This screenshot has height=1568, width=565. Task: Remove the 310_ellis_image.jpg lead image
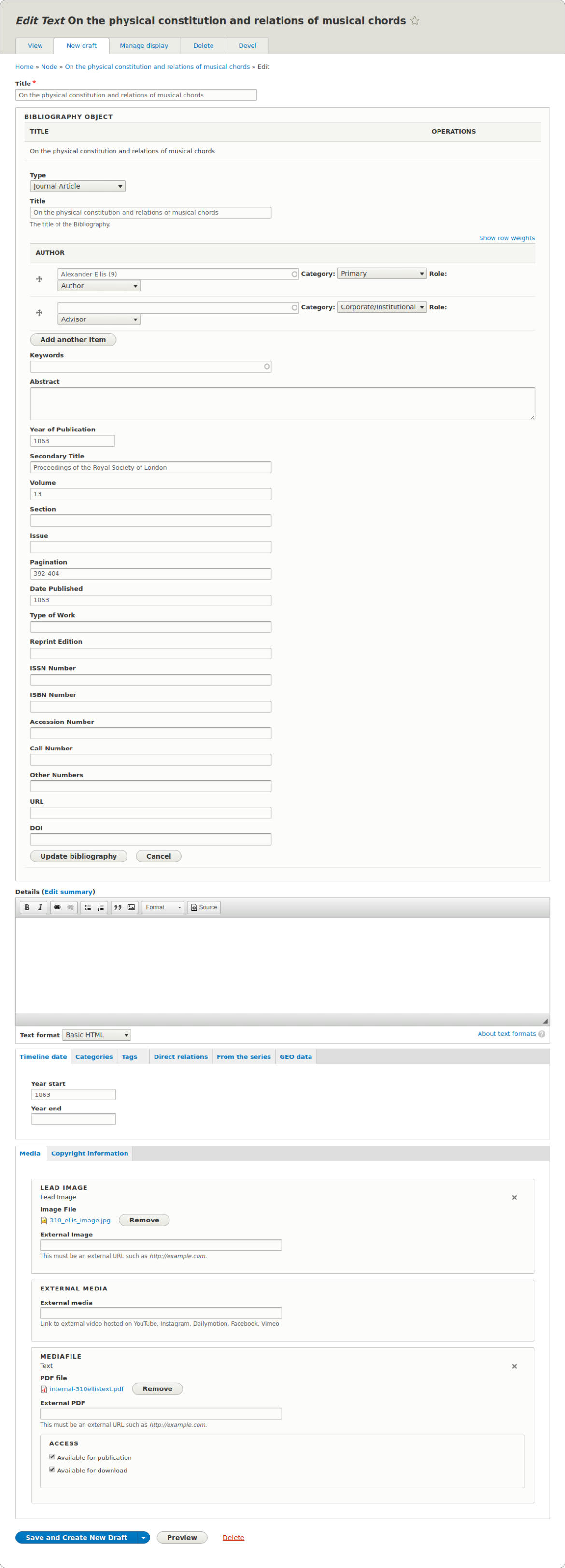coord(144,1220)
